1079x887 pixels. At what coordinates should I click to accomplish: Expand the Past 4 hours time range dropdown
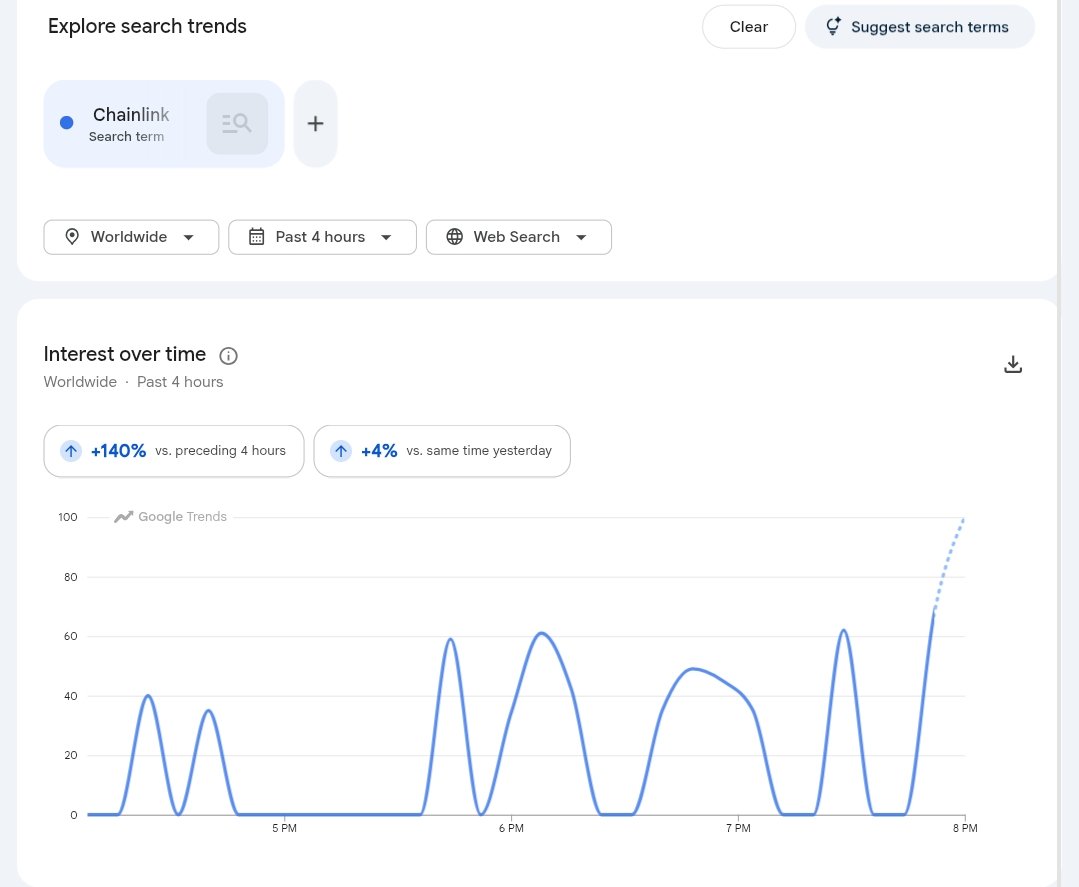(322, 237)
